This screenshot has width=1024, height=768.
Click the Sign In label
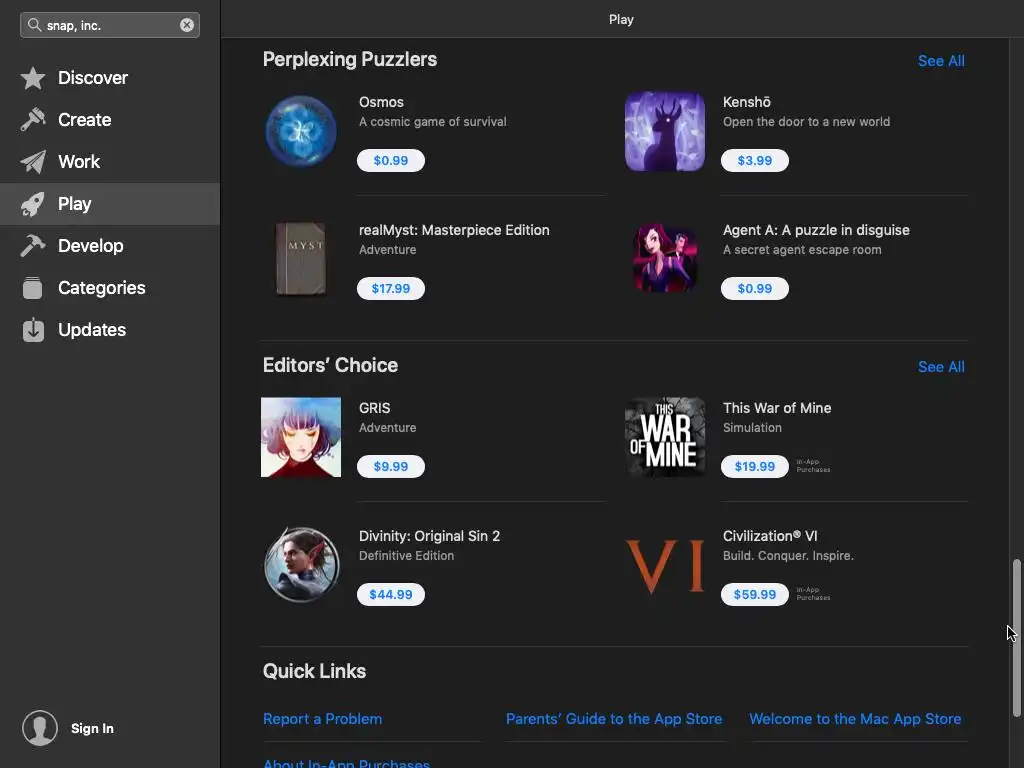(x=92, y=728)
